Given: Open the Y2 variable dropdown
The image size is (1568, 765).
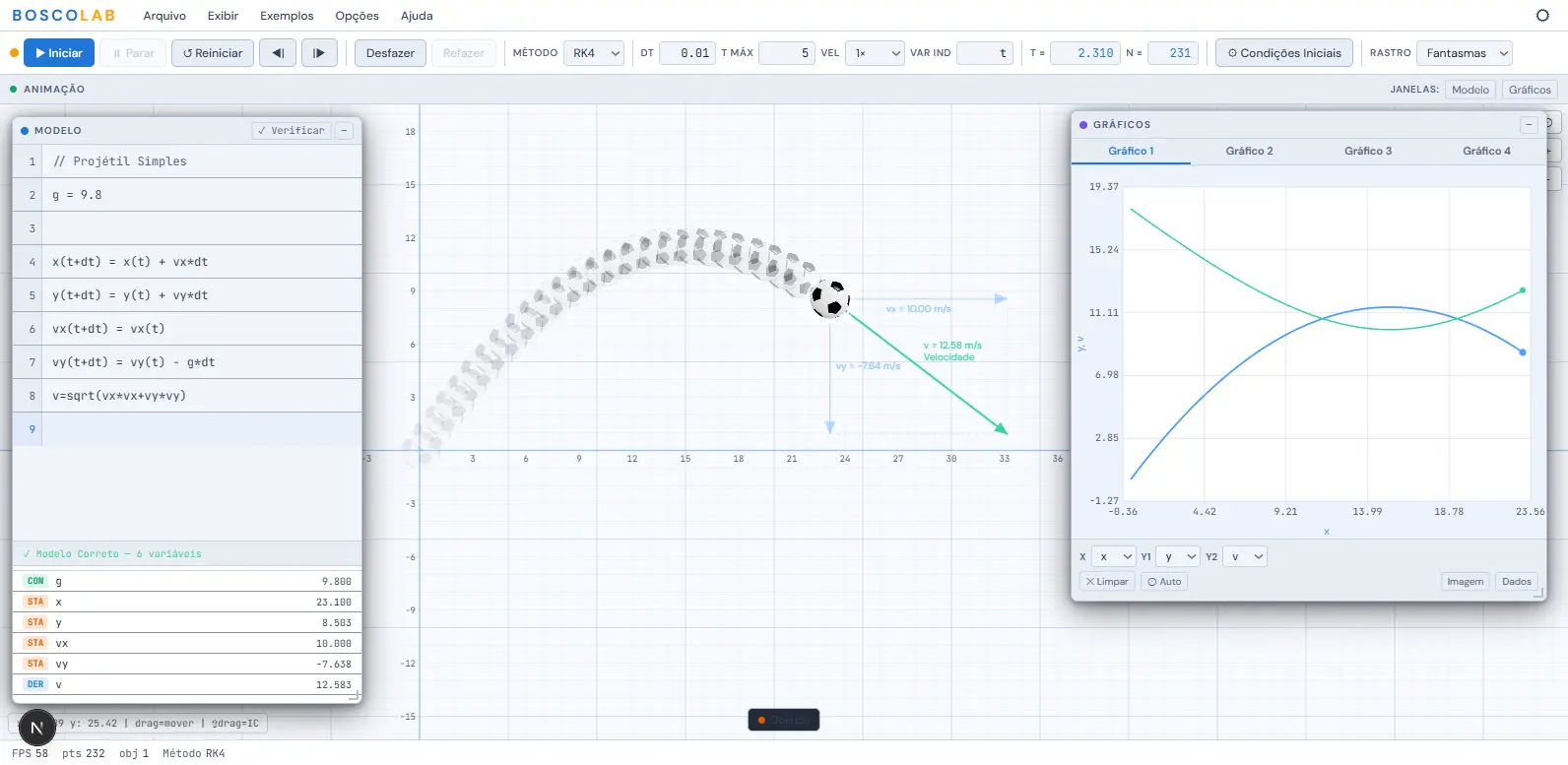Looking at the screenshot, I should (1246, 556).
